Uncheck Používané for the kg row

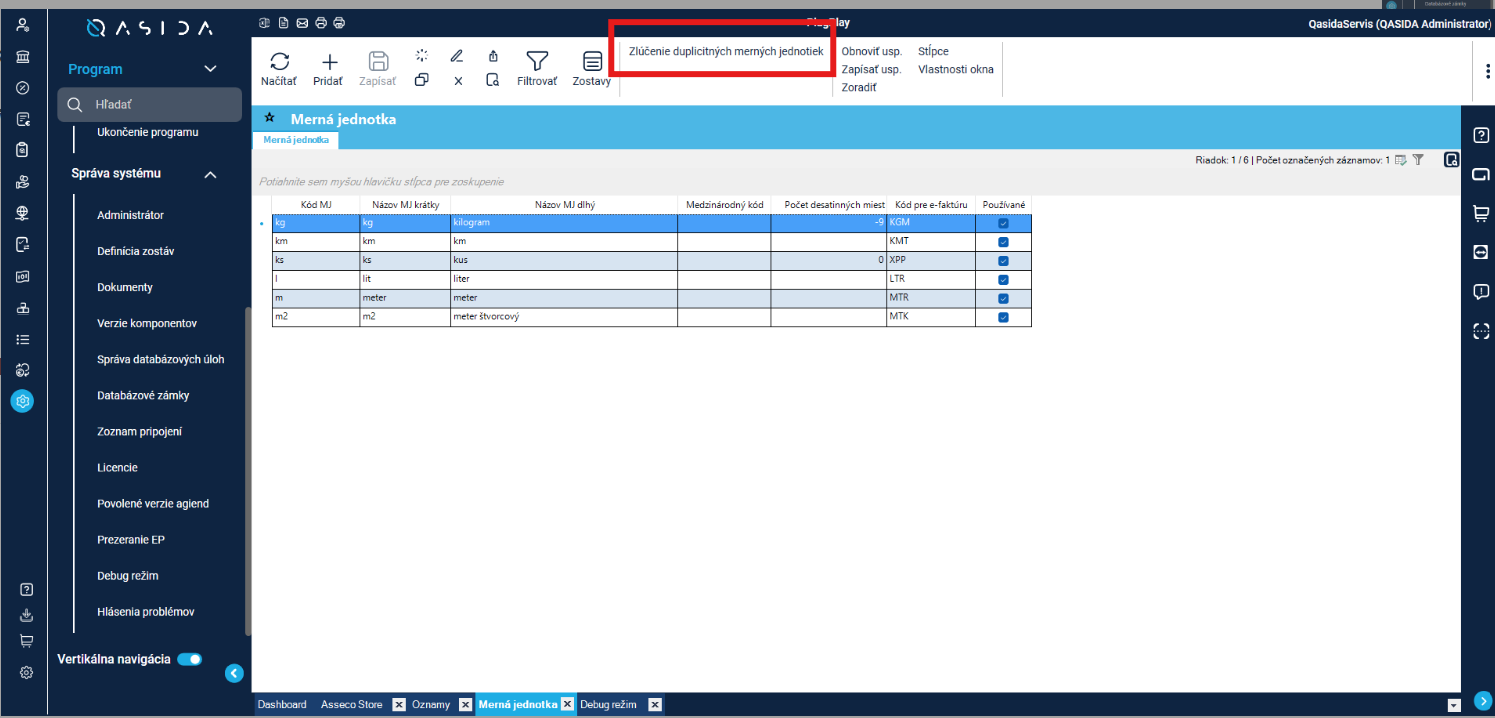(1003, 223)
